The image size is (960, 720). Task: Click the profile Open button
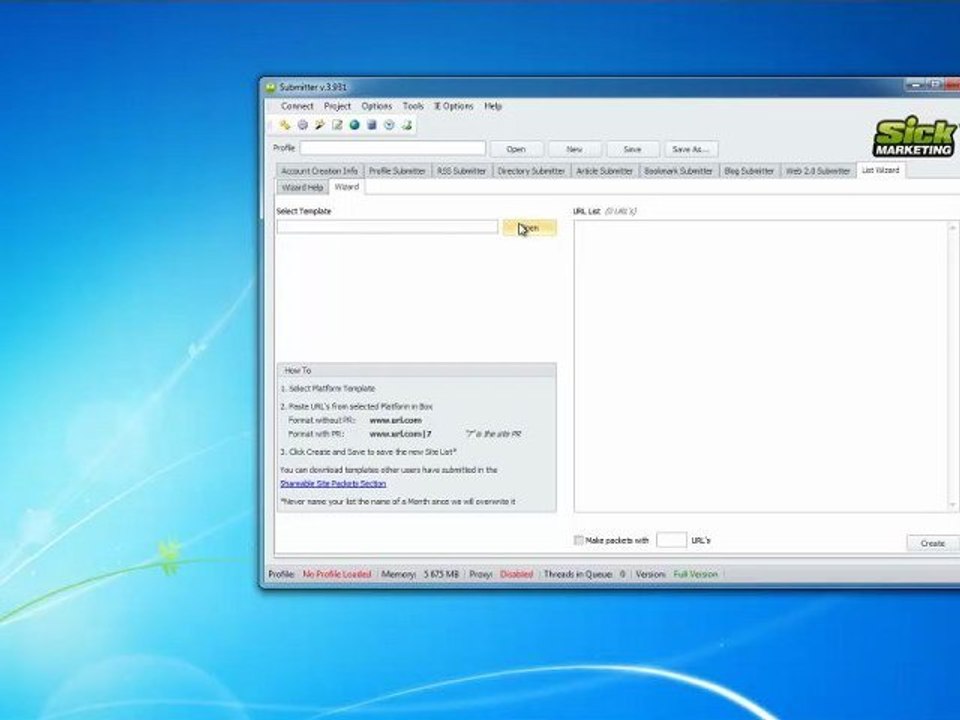(516, 149)
